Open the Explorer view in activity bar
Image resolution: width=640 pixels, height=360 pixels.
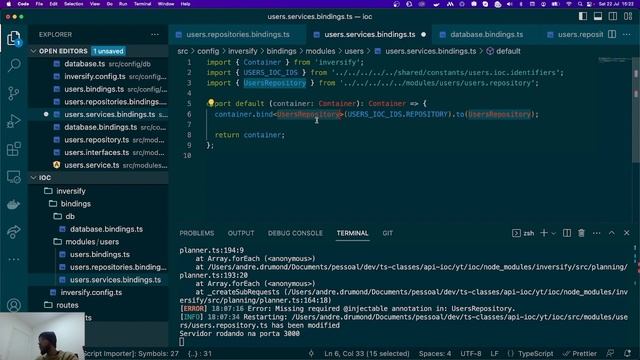(14, 38)
